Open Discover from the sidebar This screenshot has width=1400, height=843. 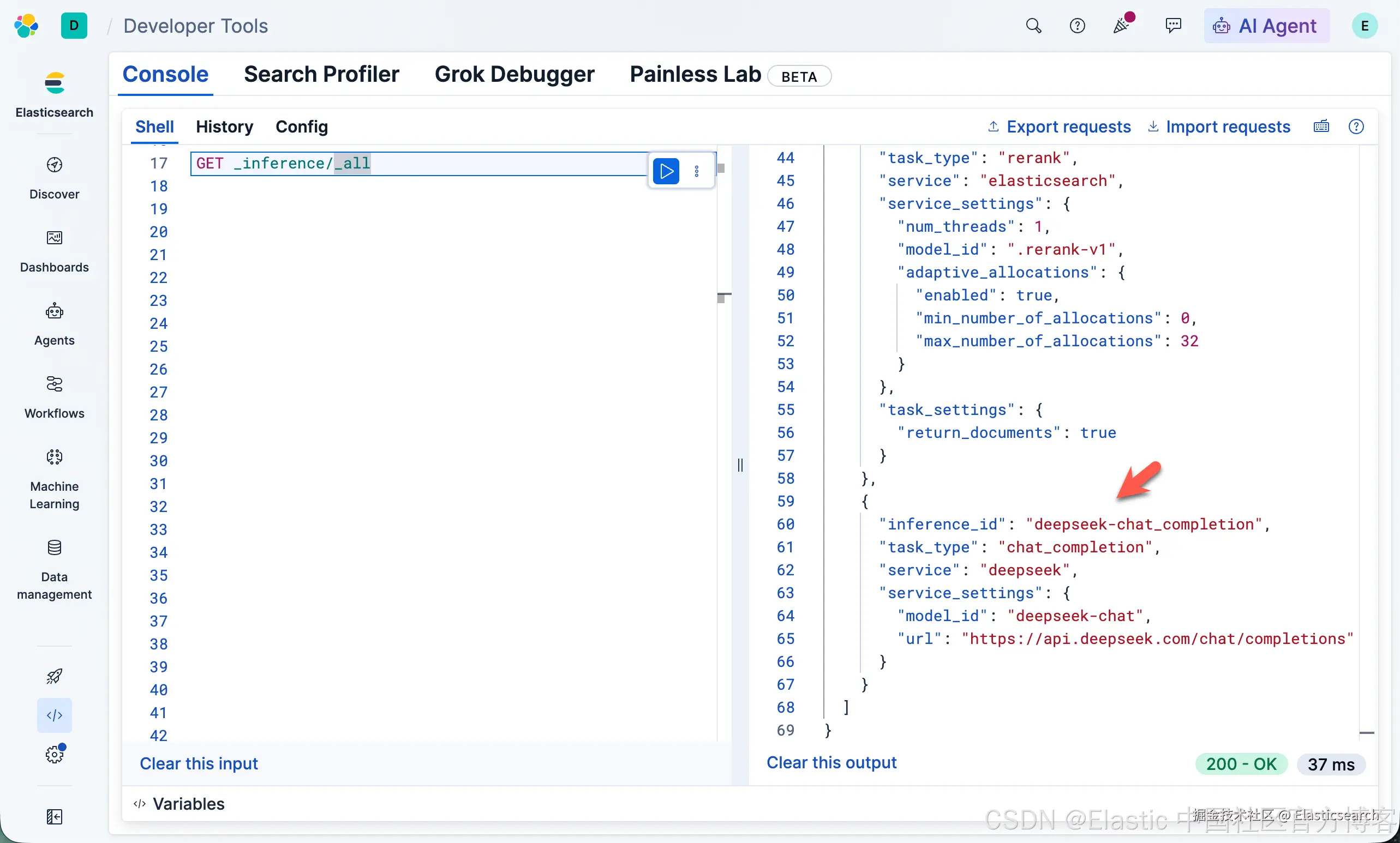click(55, 178)
